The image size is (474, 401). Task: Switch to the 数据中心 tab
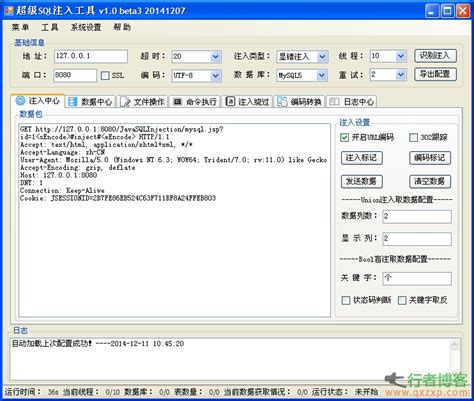point(91,102)
